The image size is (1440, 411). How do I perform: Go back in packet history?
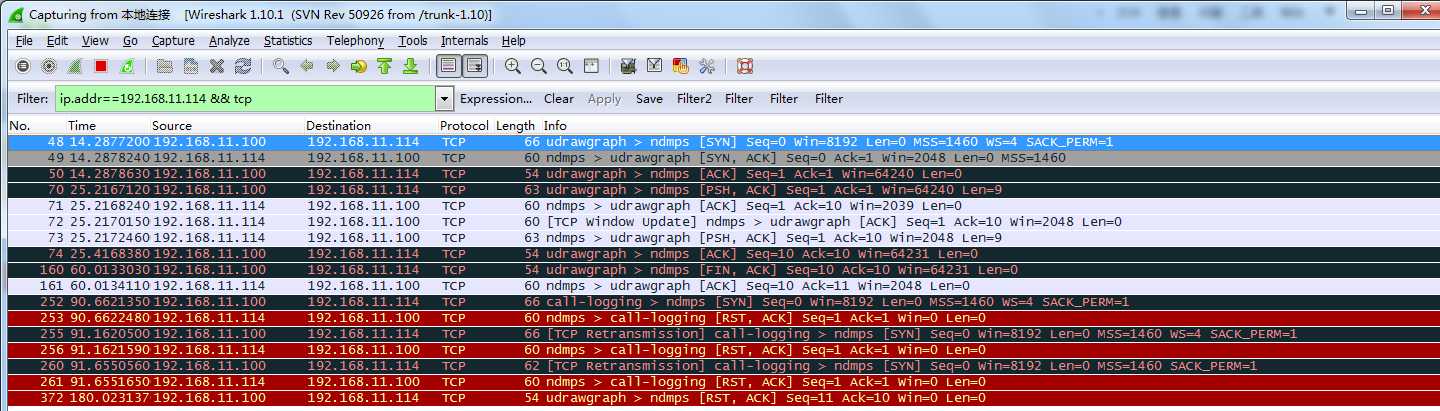(307, 66)
